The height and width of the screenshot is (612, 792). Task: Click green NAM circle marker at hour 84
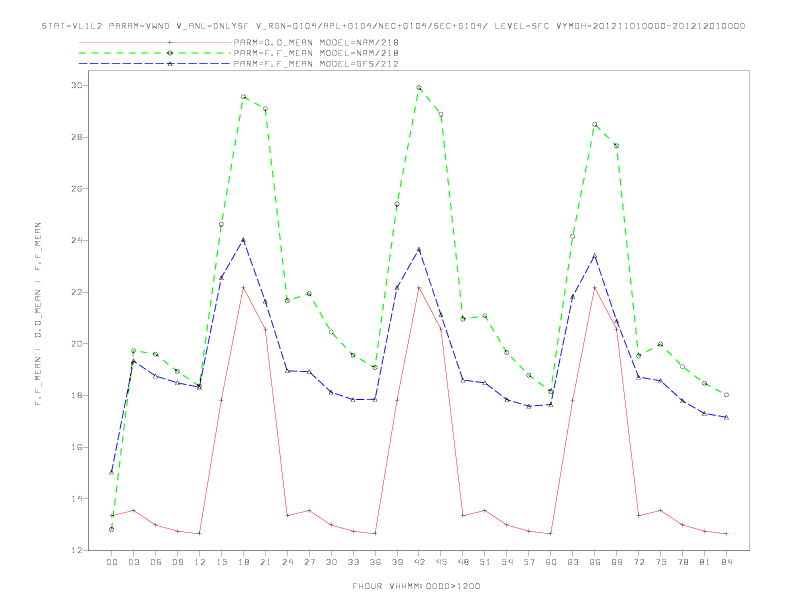[726, 395]
